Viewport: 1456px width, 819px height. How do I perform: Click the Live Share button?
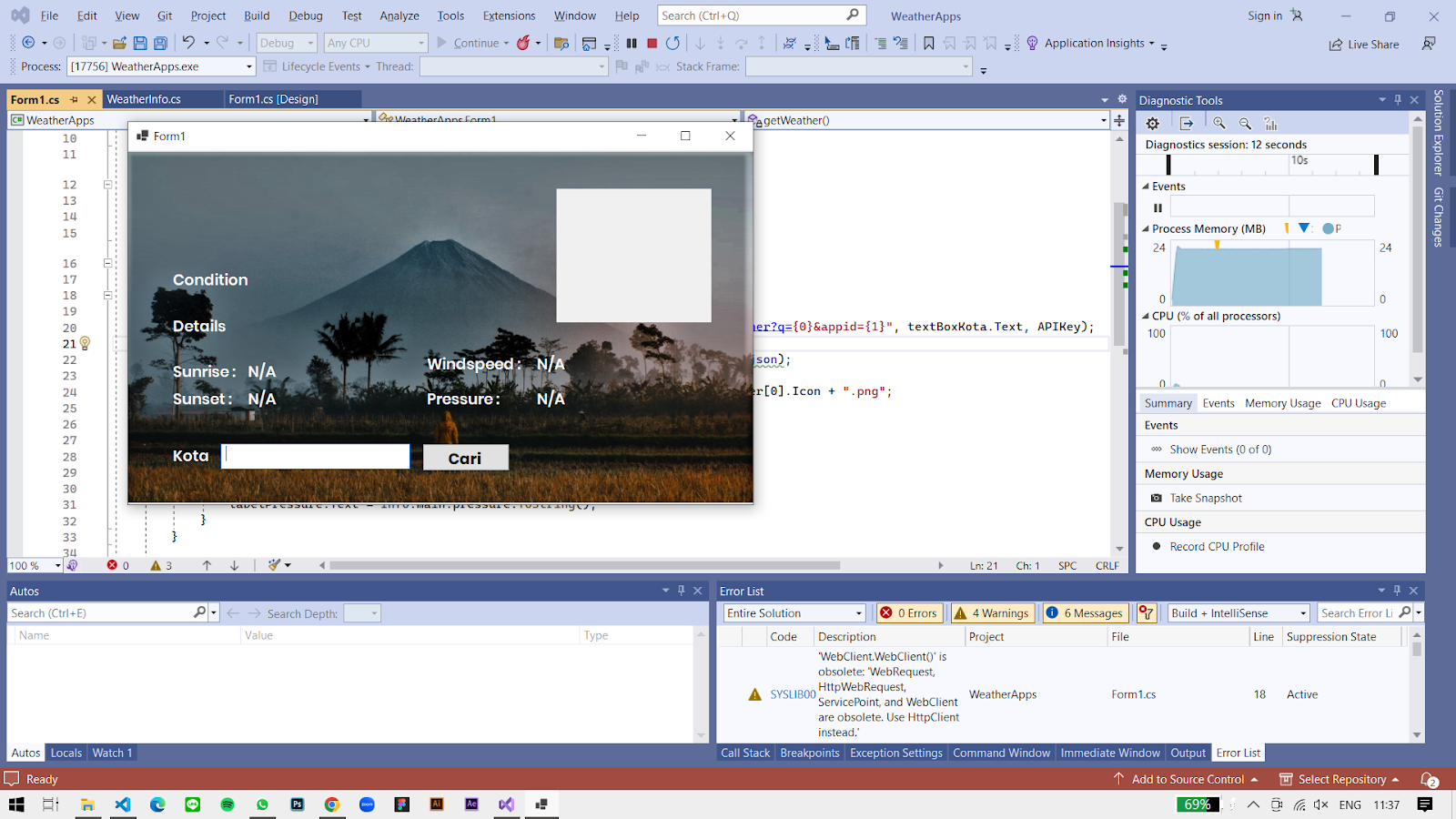[1364, 44]
